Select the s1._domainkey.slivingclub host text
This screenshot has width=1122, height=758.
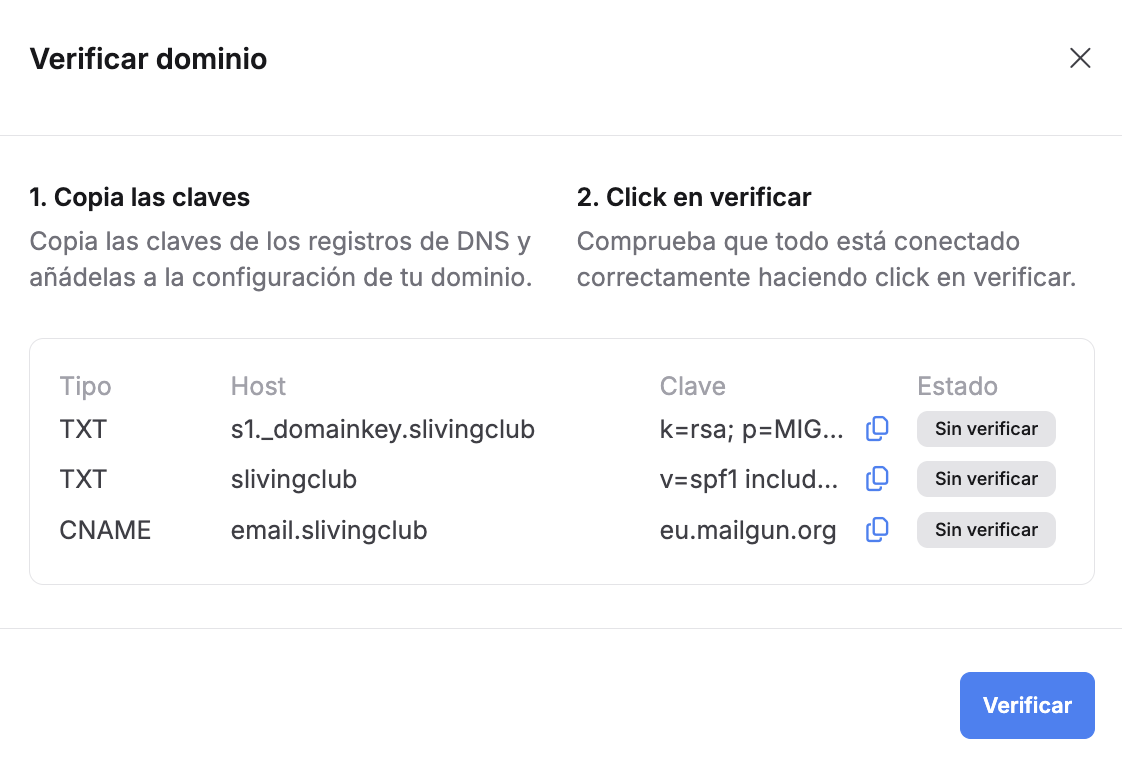point(383,429)
